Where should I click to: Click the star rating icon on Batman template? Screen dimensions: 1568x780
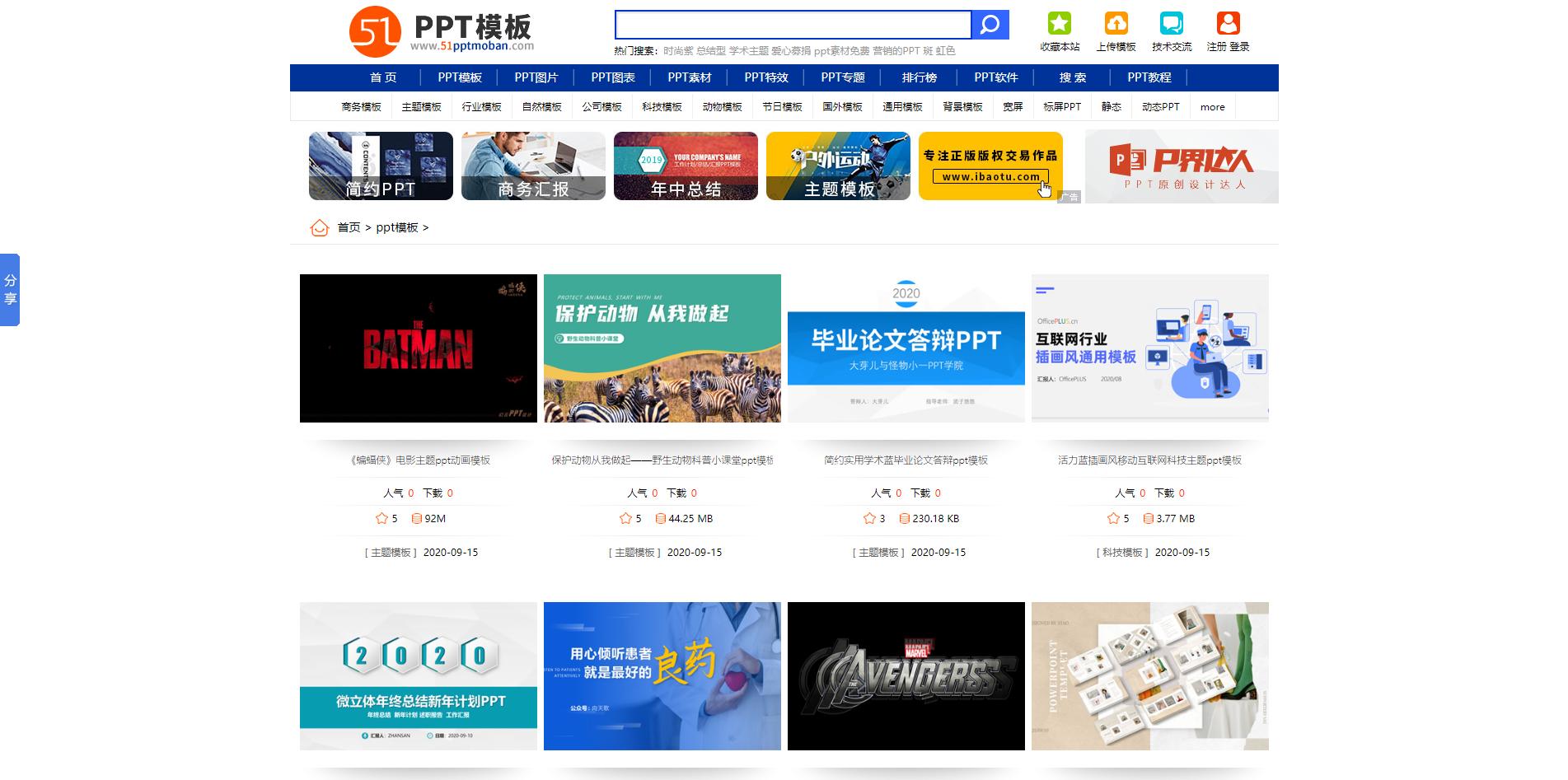point(381,519)
